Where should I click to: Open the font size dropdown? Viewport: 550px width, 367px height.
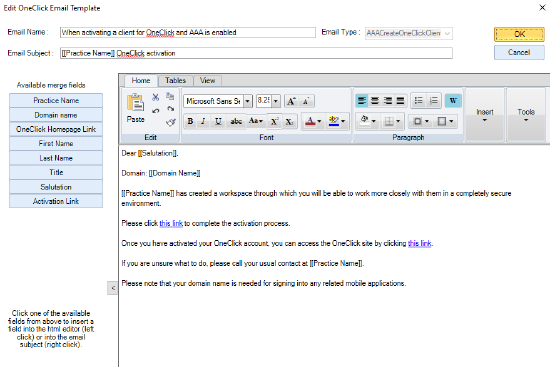click(276, 101)
